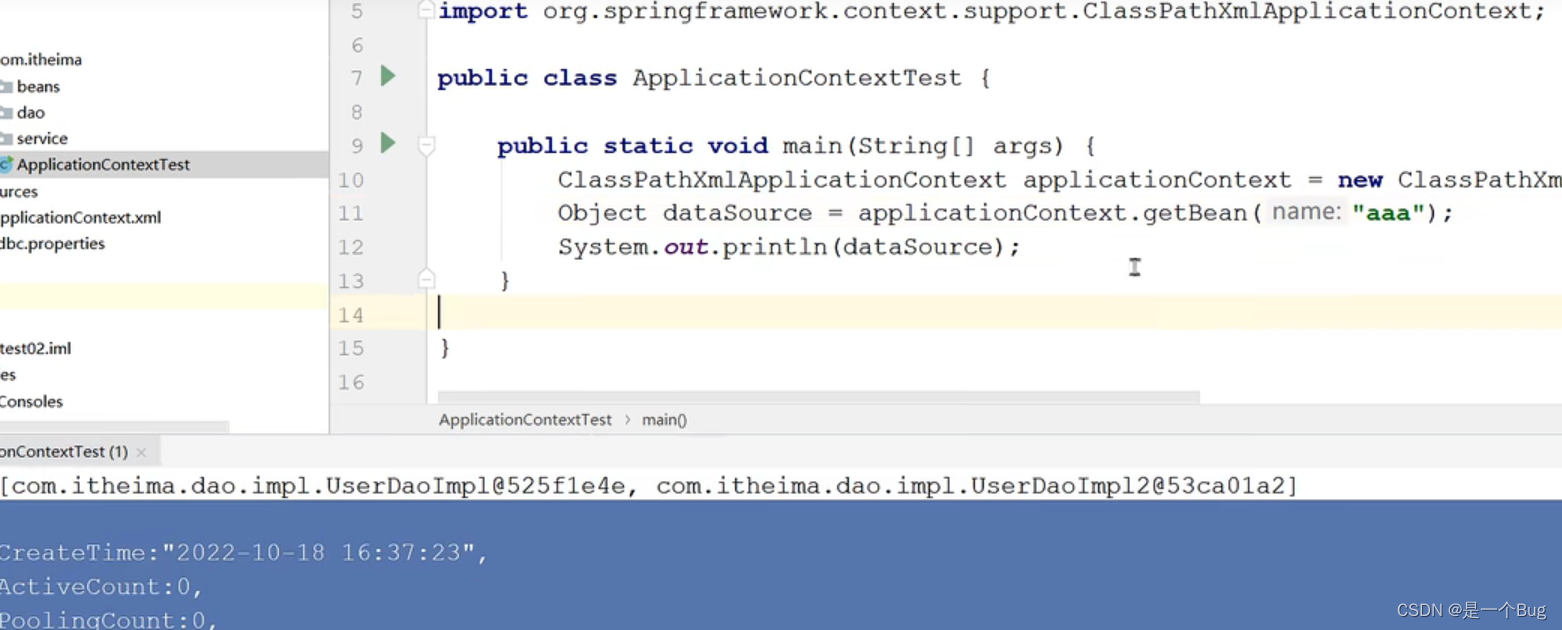This screenshot has height=630, width=1562.
Task: Click the getBean method call
Action: (x=1195, y=213)
